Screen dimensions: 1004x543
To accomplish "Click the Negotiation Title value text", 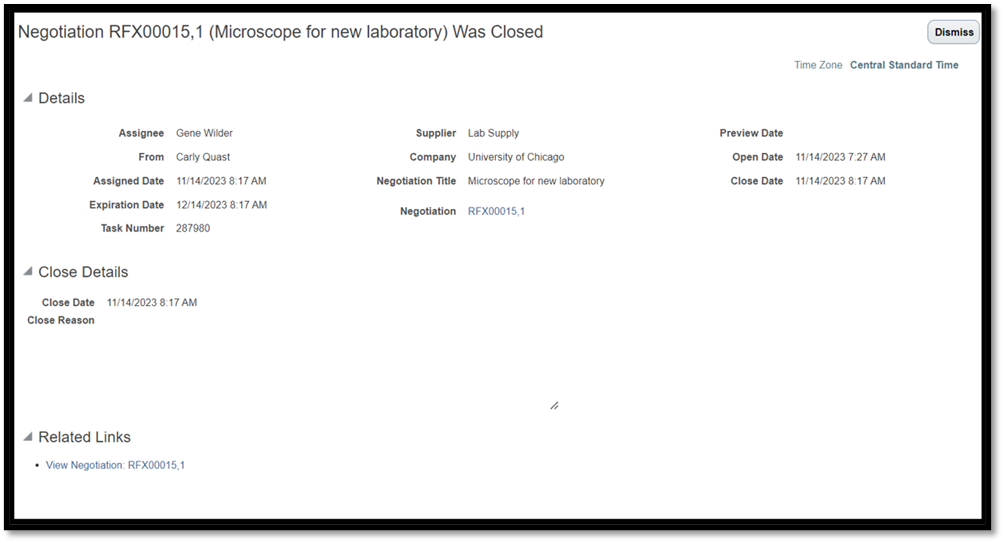I will [x=536, y=181].
